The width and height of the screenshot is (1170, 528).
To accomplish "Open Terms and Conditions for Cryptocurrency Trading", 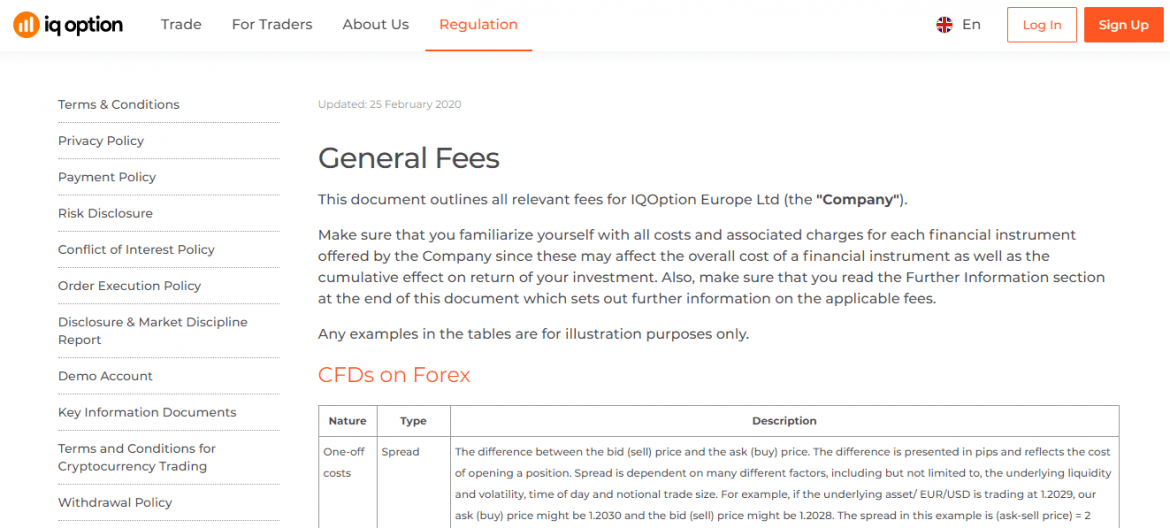I will (x=136, y=457).
